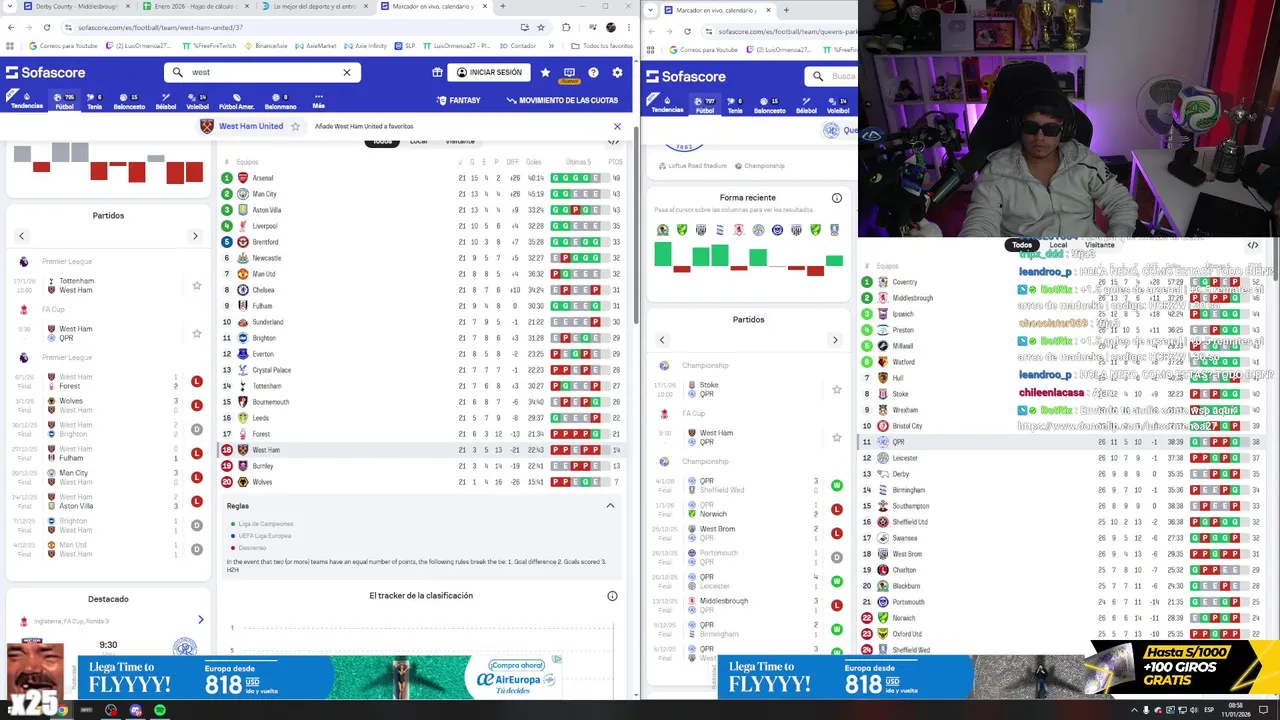Open the Sofascore logo home link in left window

click(45, 72)
